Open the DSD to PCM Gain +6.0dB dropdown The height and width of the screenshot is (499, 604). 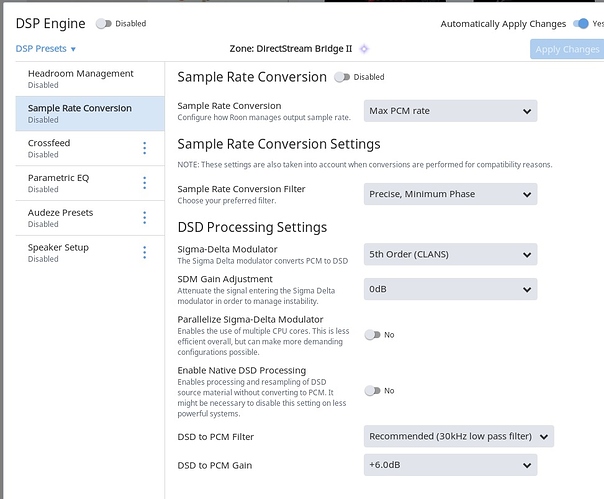pyautogui.click(x=450, y=465)
